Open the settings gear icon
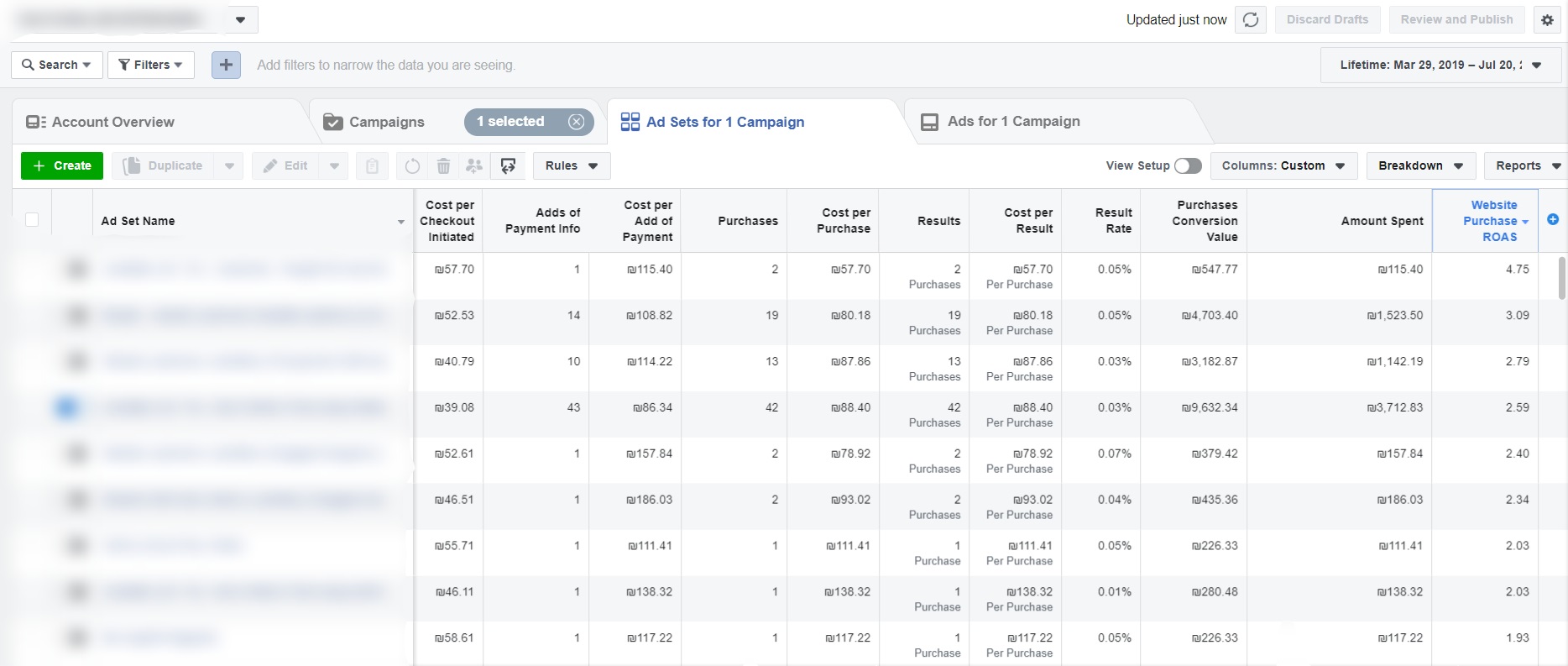 pos(1547,20)
